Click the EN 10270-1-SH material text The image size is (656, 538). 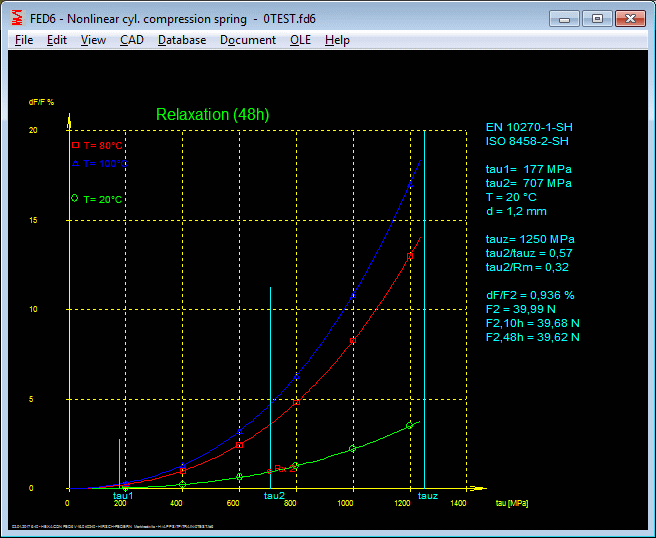(x=529, y=127)
